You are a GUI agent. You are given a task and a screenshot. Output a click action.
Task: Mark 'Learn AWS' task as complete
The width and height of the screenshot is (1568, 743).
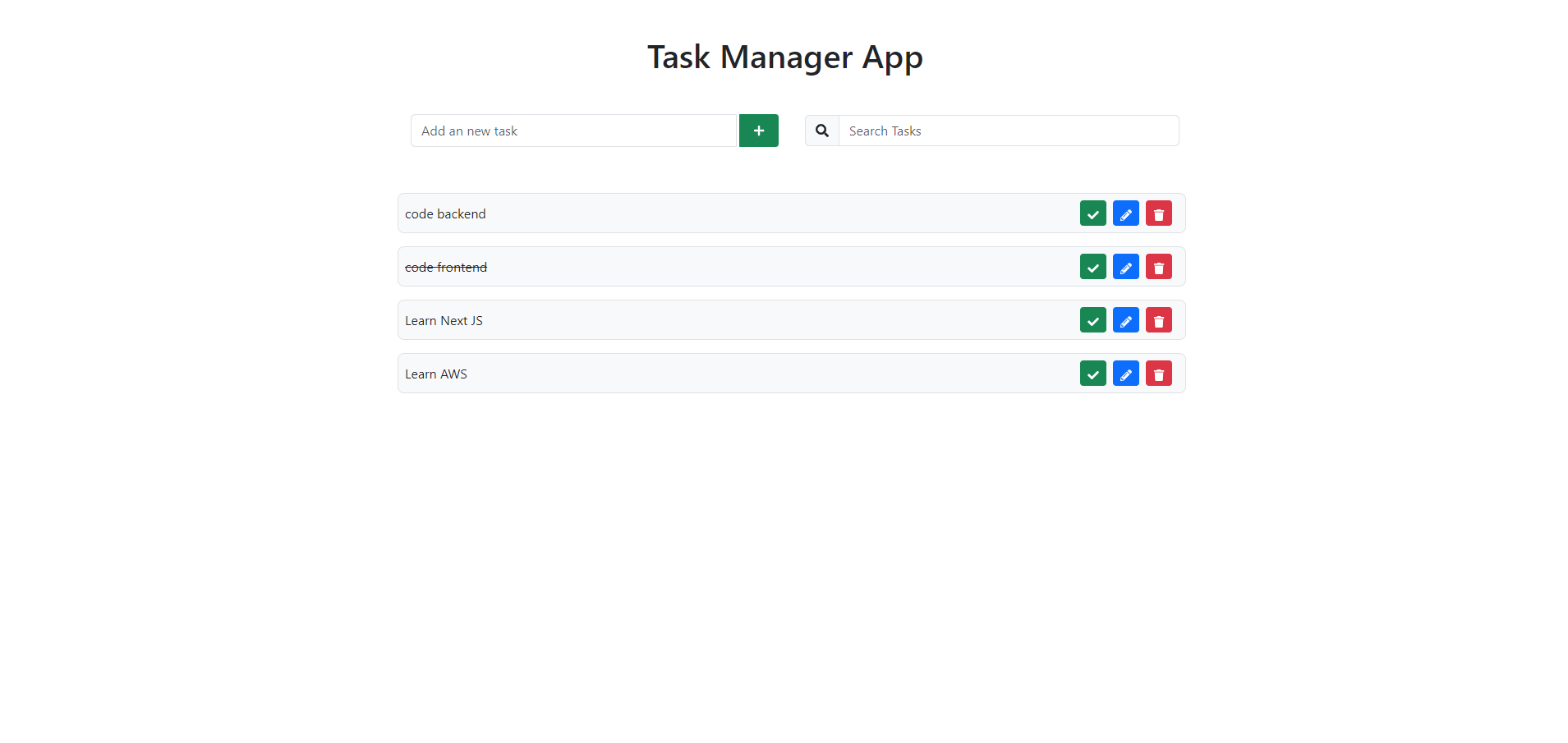pos(1092,374)
